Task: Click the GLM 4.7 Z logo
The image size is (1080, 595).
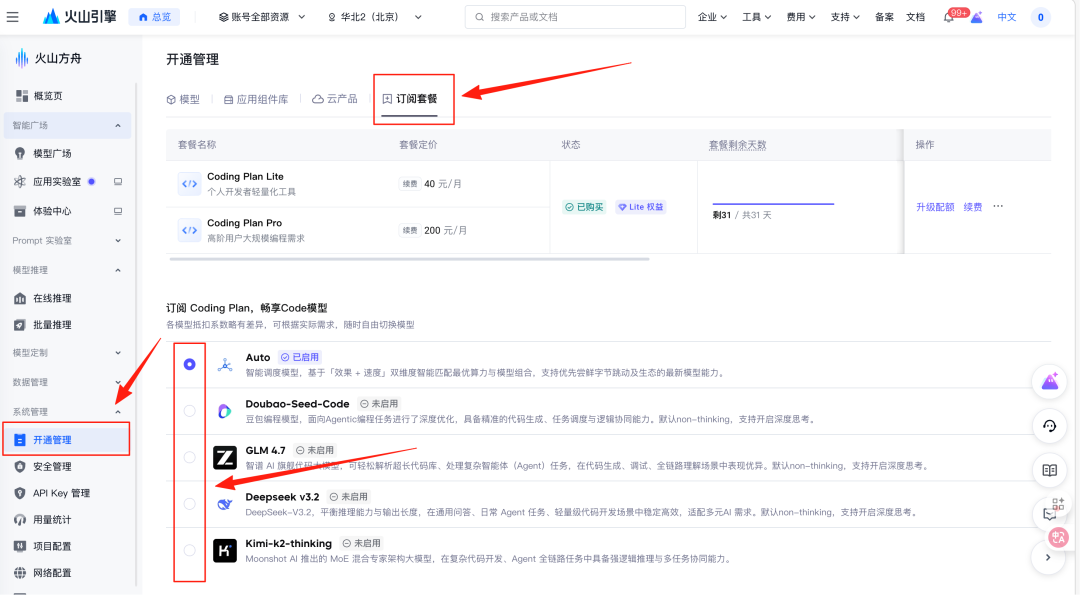Action: [225, 457]
